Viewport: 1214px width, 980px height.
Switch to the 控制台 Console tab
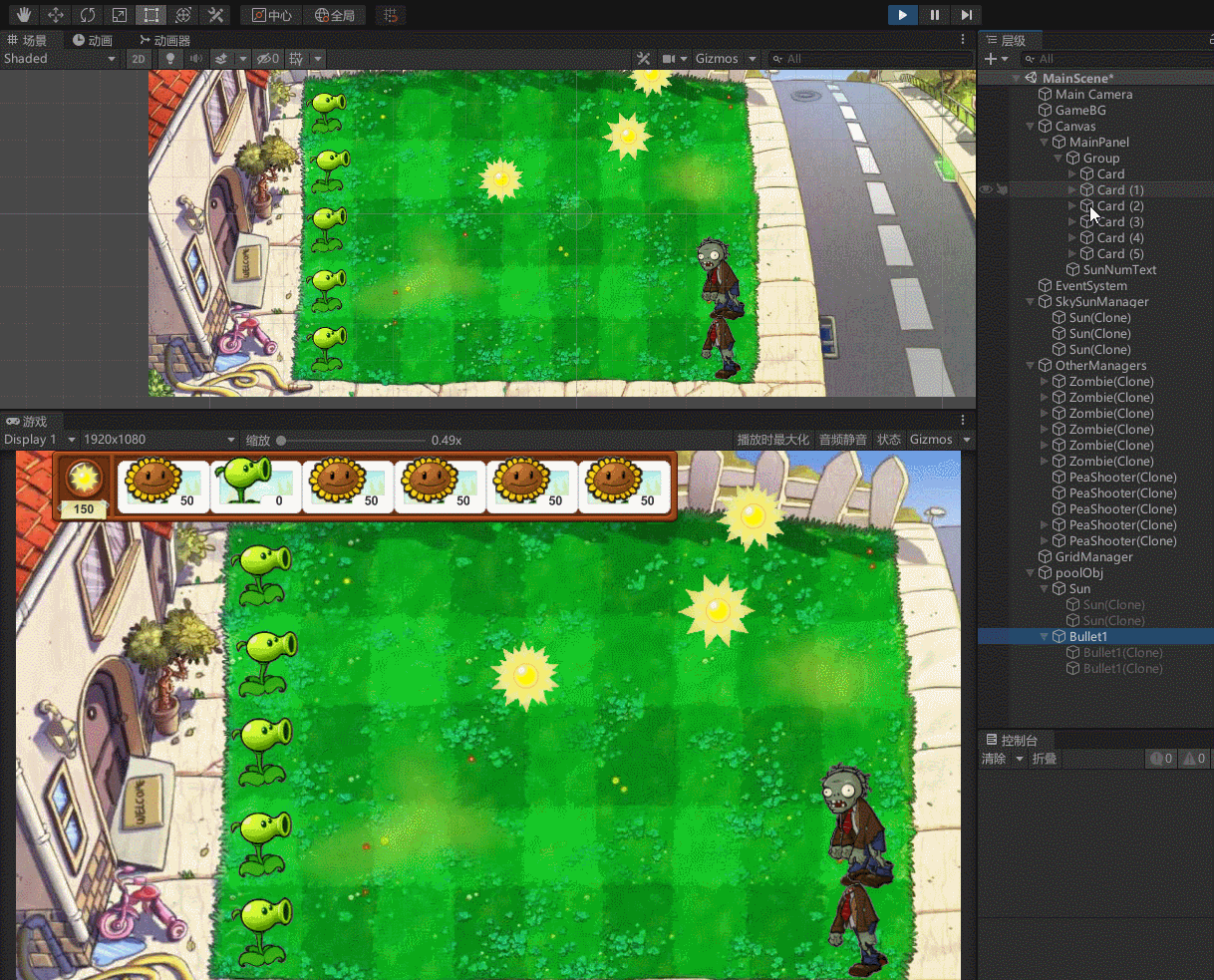click(1012, 740)
